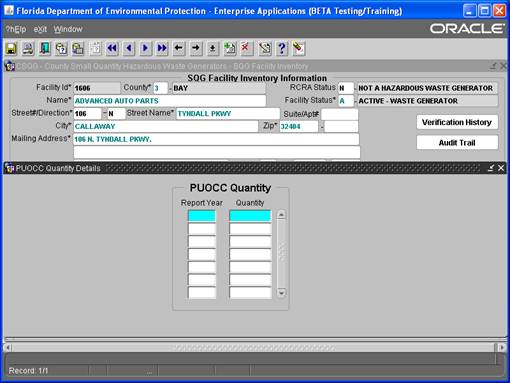Open the hElp menu
The image size is (510, 383).
coord(16,29)
